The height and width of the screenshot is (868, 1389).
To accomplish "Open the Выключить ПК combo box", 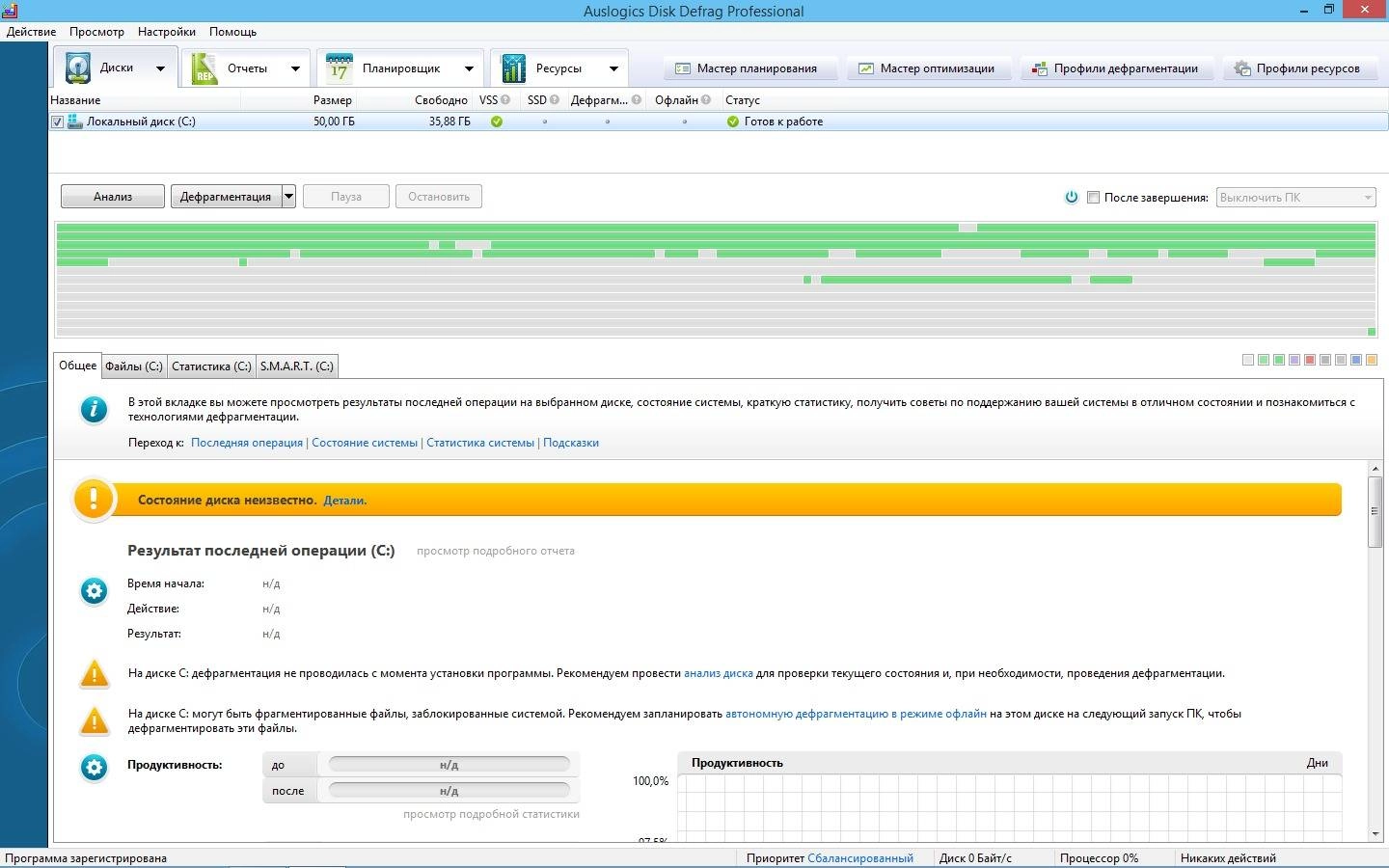I will point(1295,197).
